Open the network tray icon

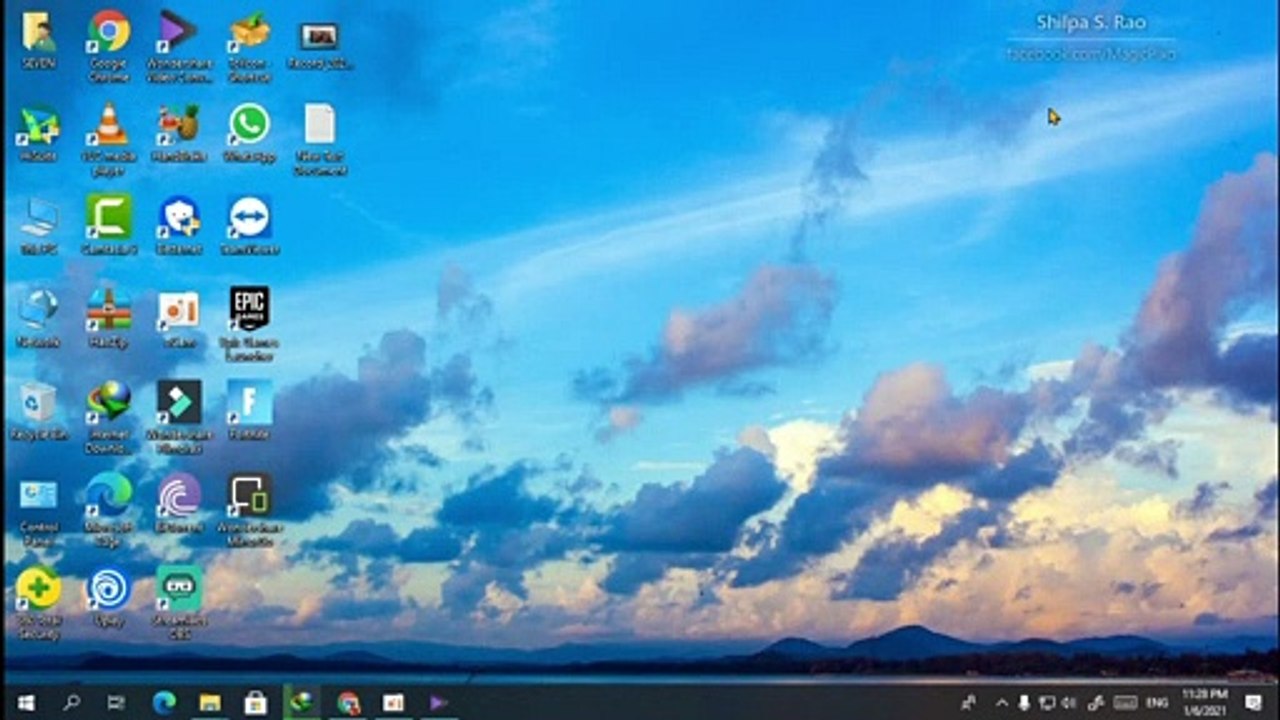click(x=1047, y=703)
